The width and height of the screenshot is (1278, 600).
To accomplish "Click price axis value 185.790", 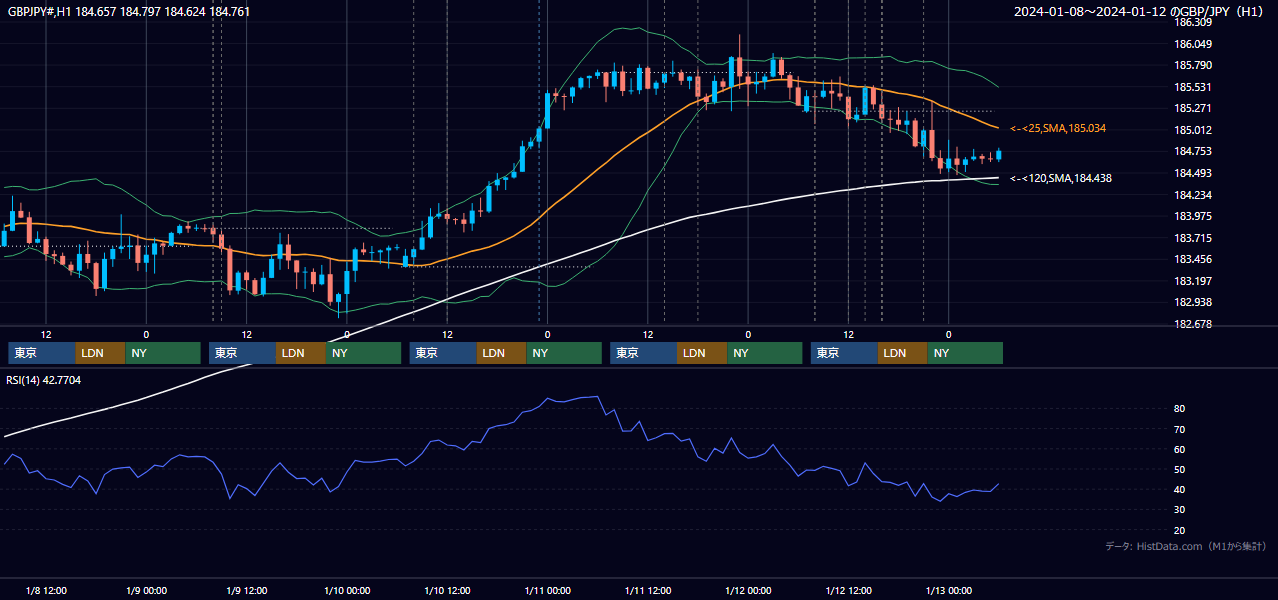I will click(1192, 65).
